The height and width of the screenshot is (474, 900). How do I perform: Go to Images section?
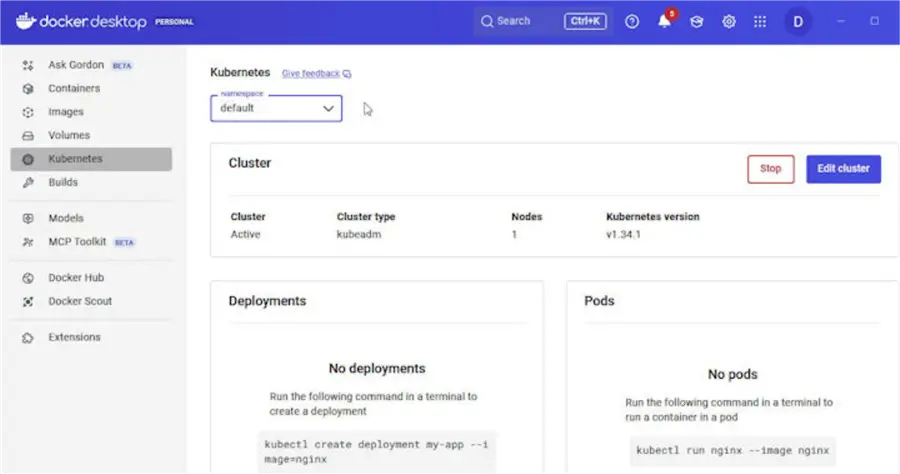pyautogui.click(x=91, y=112)
